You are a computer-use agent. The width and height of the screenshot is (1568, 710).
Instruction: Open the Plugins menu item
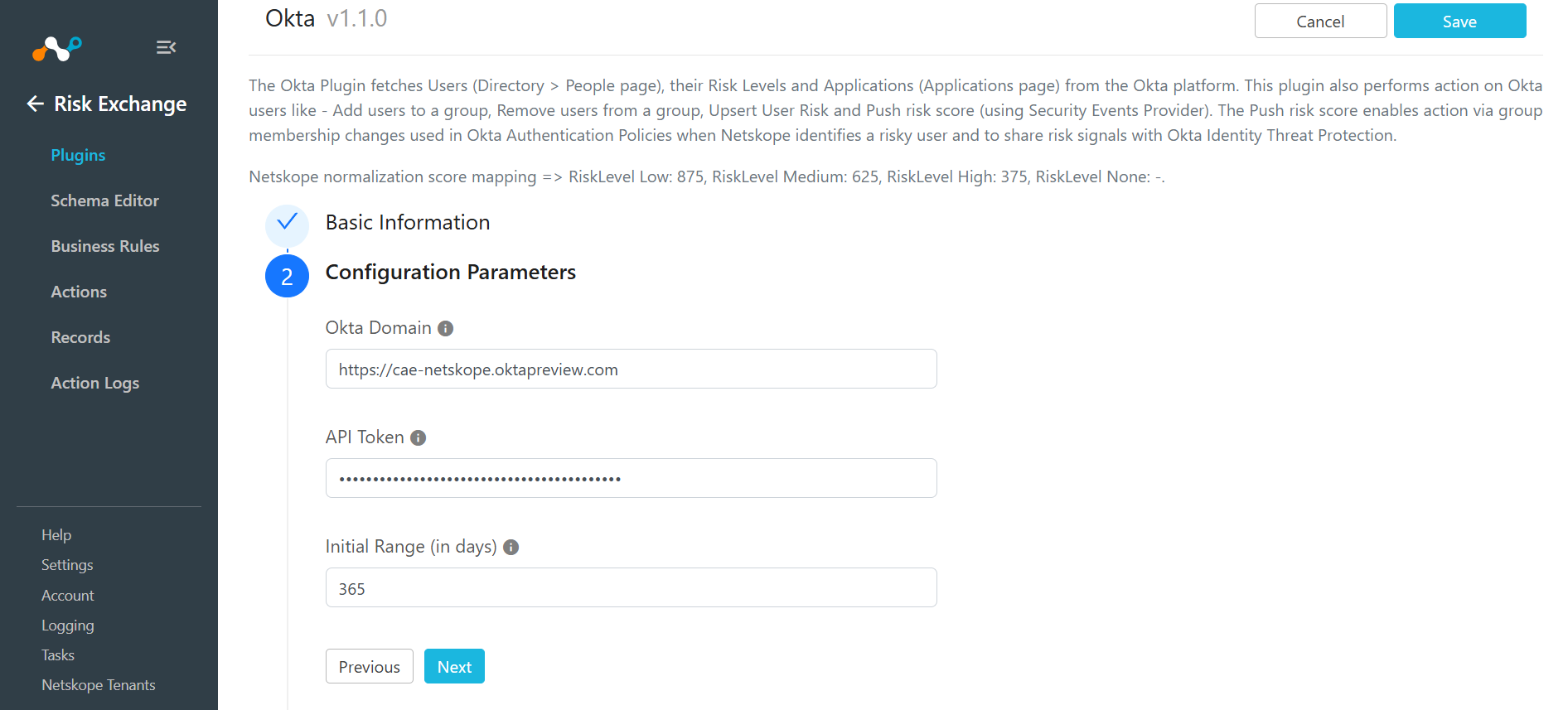pos(78,155)
